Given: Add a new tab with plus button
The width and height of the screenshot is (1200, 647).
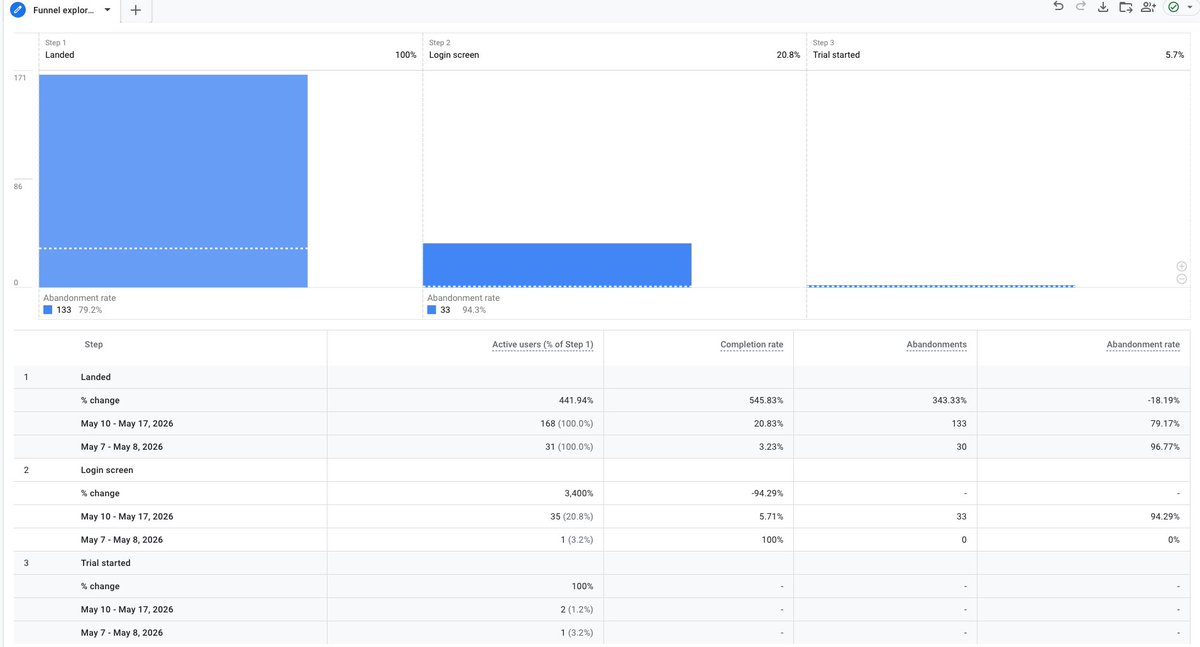Looking at the screenshot, I should pyautogui.click(x=136, y=10).
